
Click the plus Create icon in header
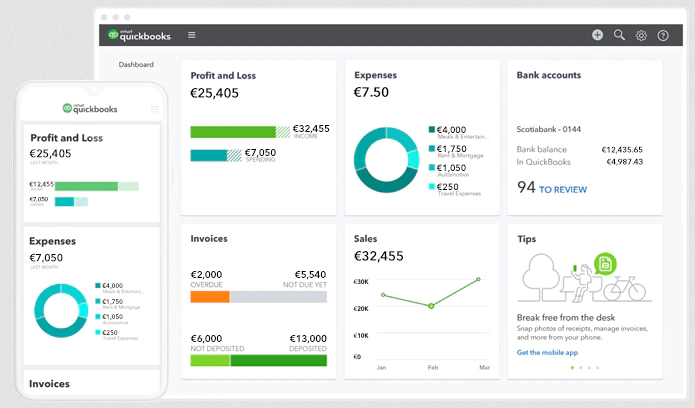point(597,35)
